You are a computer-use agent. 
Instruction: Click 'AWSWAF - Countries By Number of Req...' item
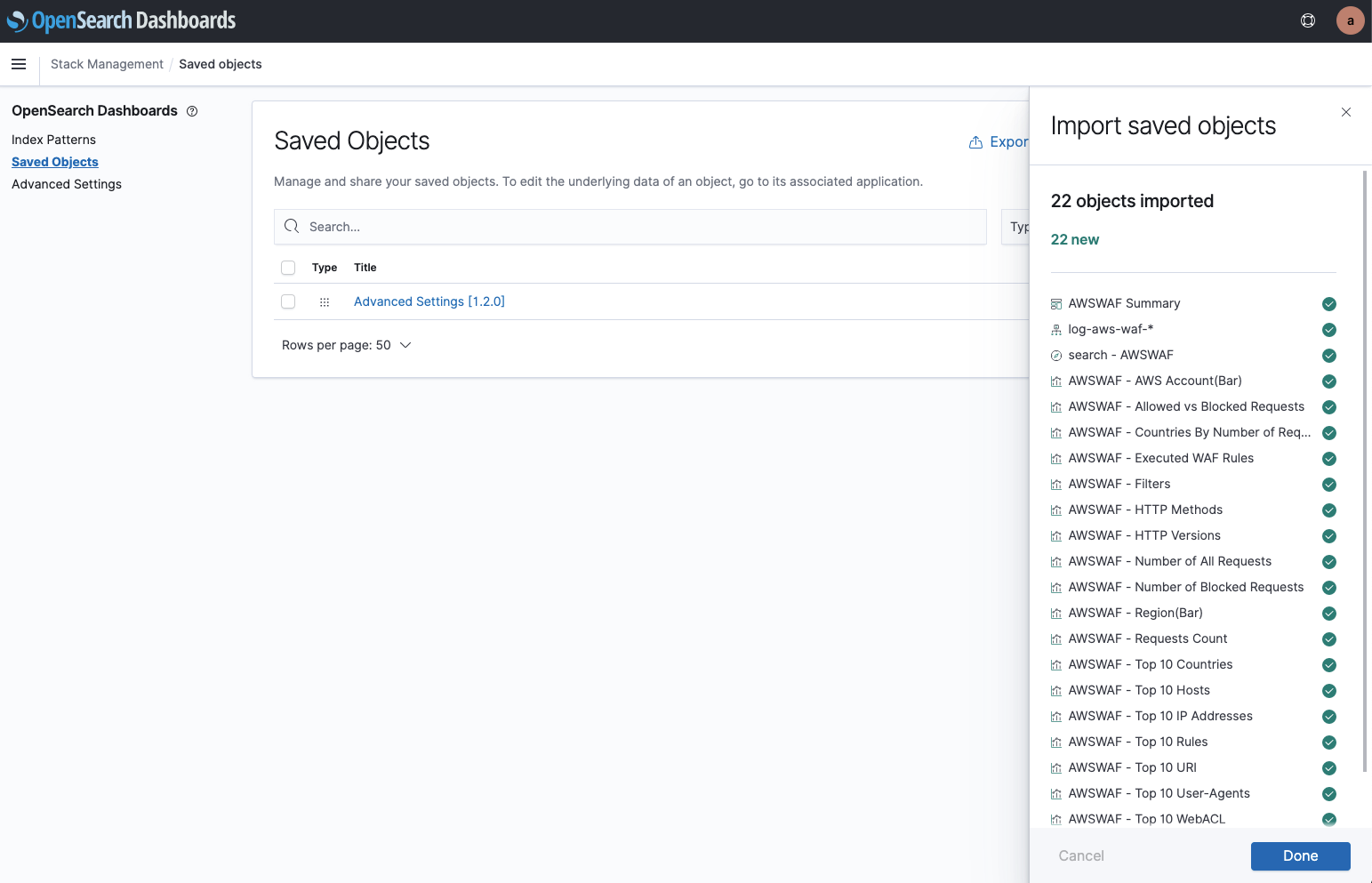(x=1190, y=432)
